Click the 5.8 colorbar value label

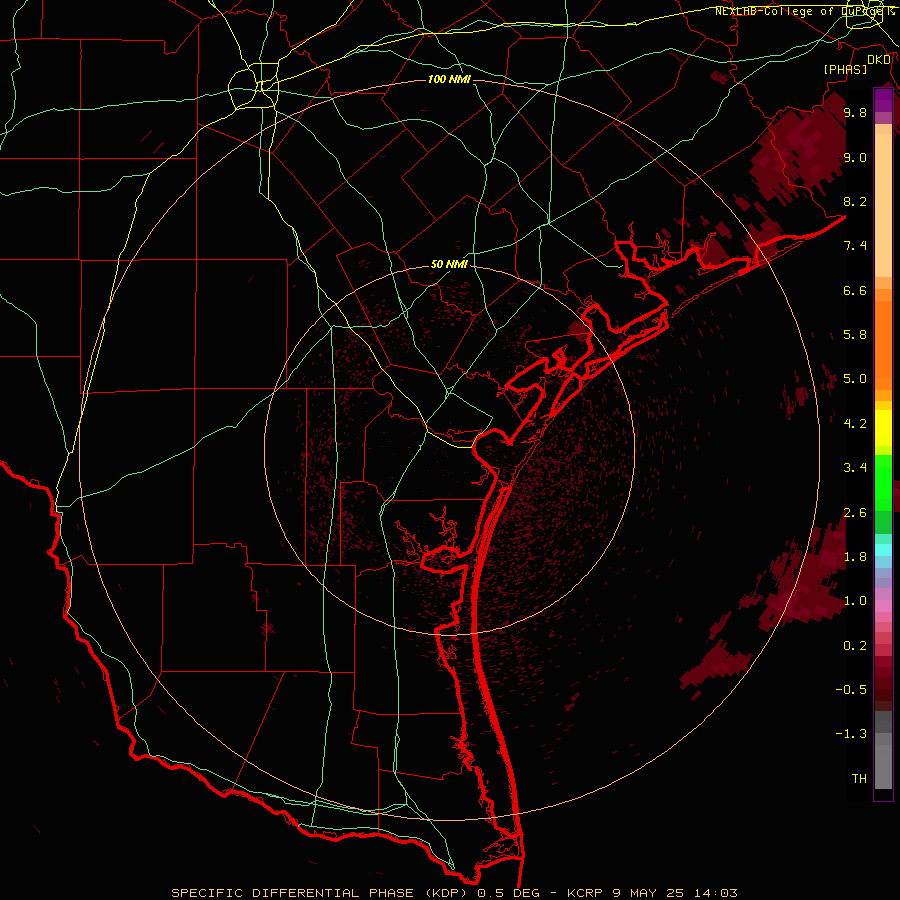pos(855,335)
